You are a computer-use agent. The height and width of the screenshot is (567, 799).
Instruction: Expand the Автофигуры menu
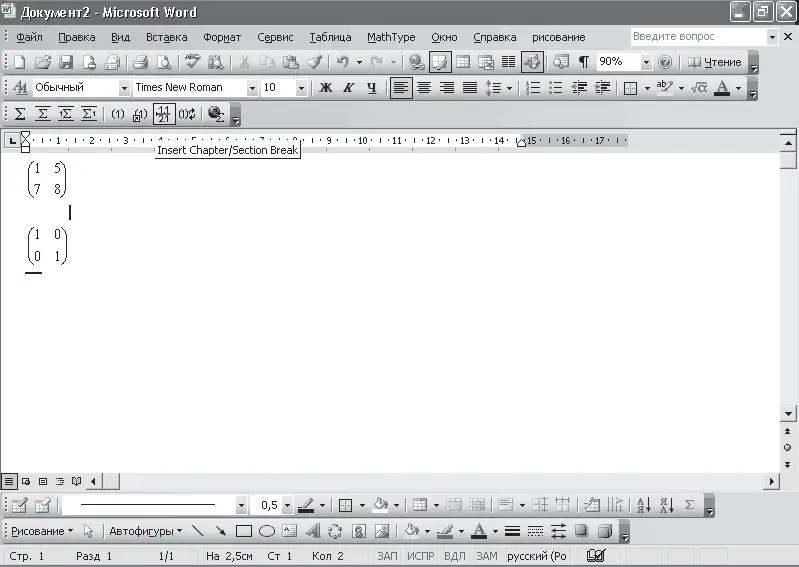[146, 531]
